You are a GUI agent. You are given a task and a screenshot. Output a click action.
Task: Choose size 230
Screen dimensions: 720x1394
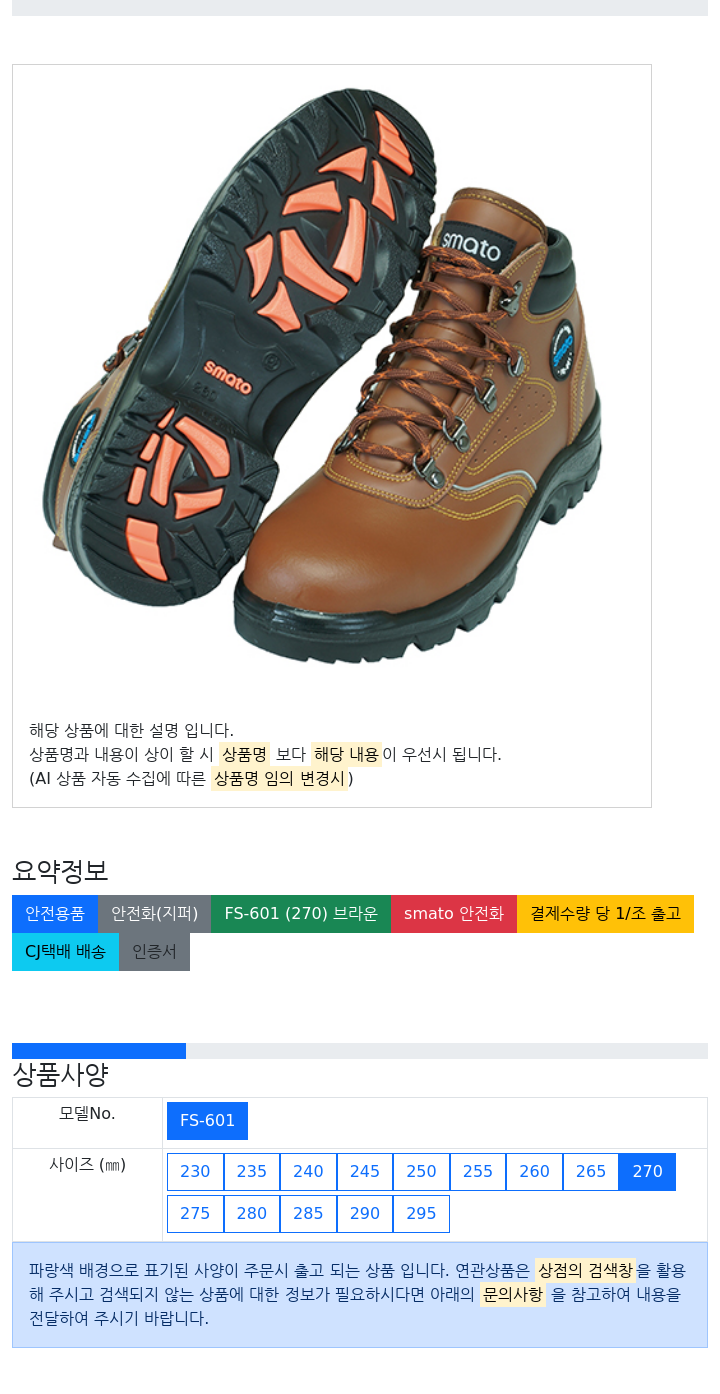coord(195,1172)
